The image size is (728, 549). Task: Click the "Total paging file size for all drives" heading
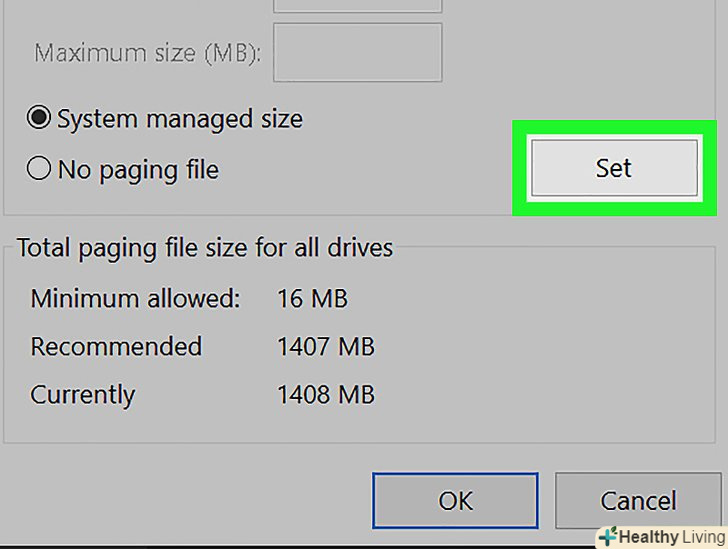[205, 247]
